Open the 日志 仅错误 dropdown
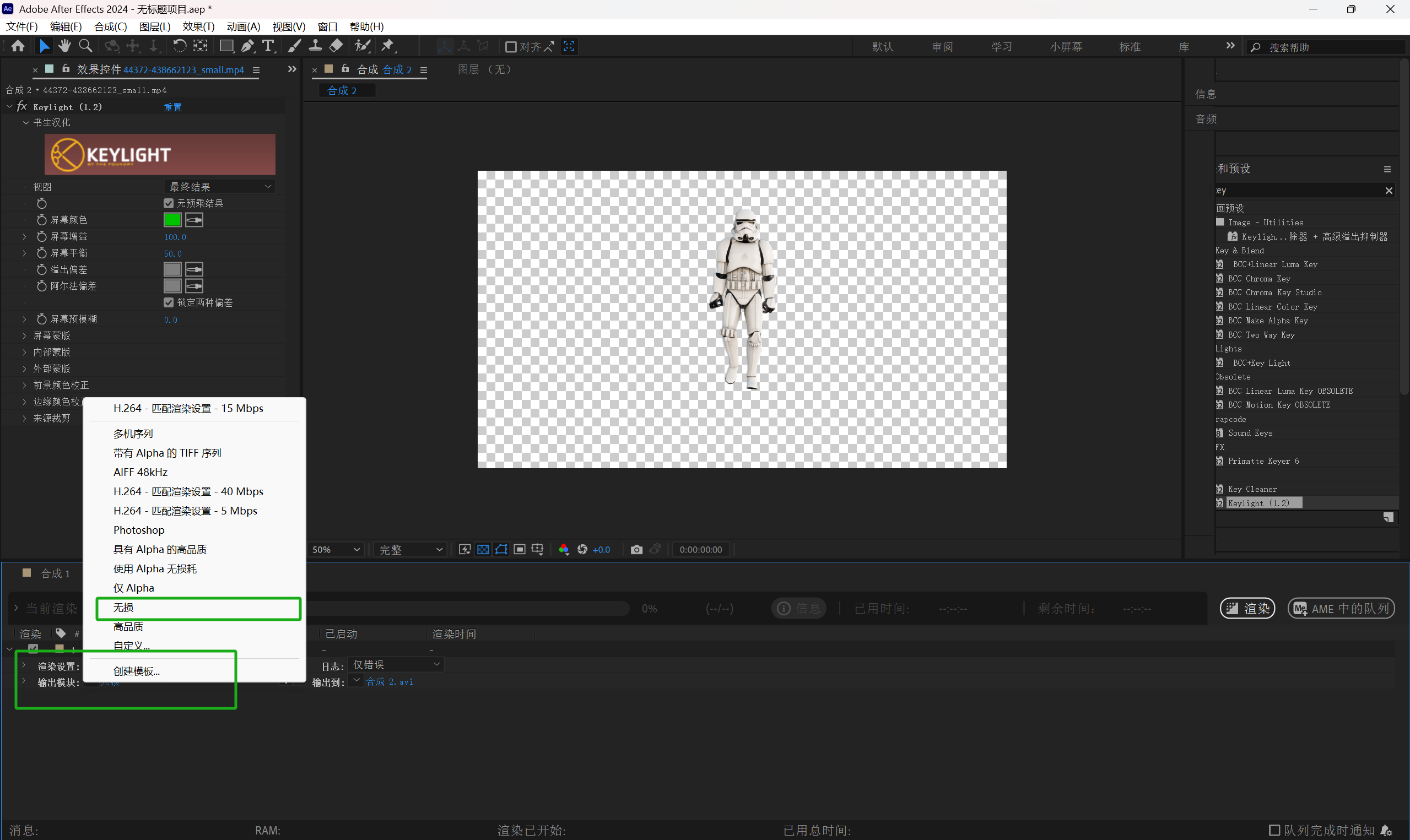The width and height of the screenshot is (1410, 840). tap(396, 664)
